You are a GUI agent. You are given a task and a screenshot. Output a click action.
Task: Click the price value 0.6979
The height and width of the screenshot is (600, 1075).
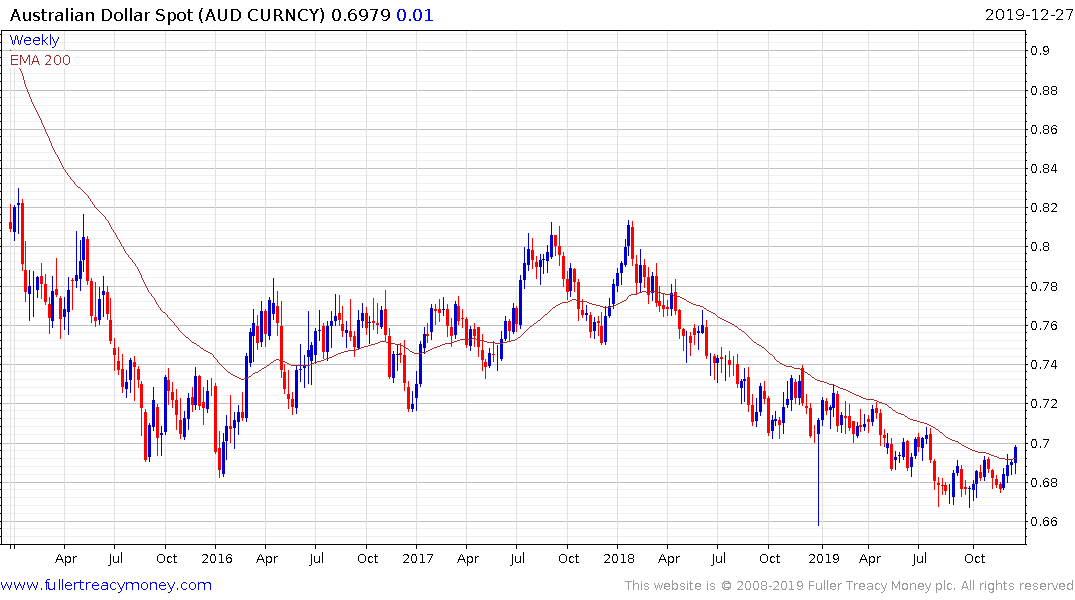(x=361, y=15)
